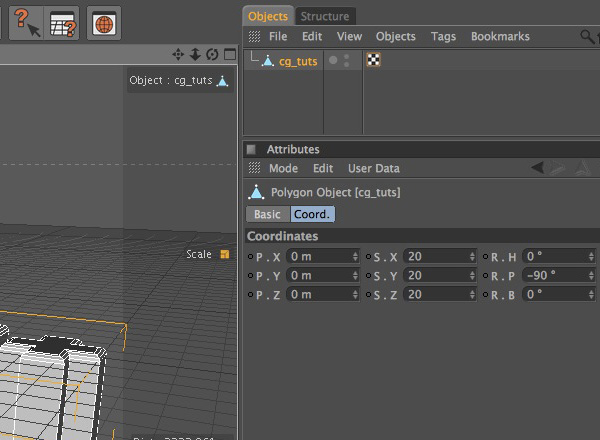
Task: Click the square icon beside Attributes title
Action: (x=251, y=149)
